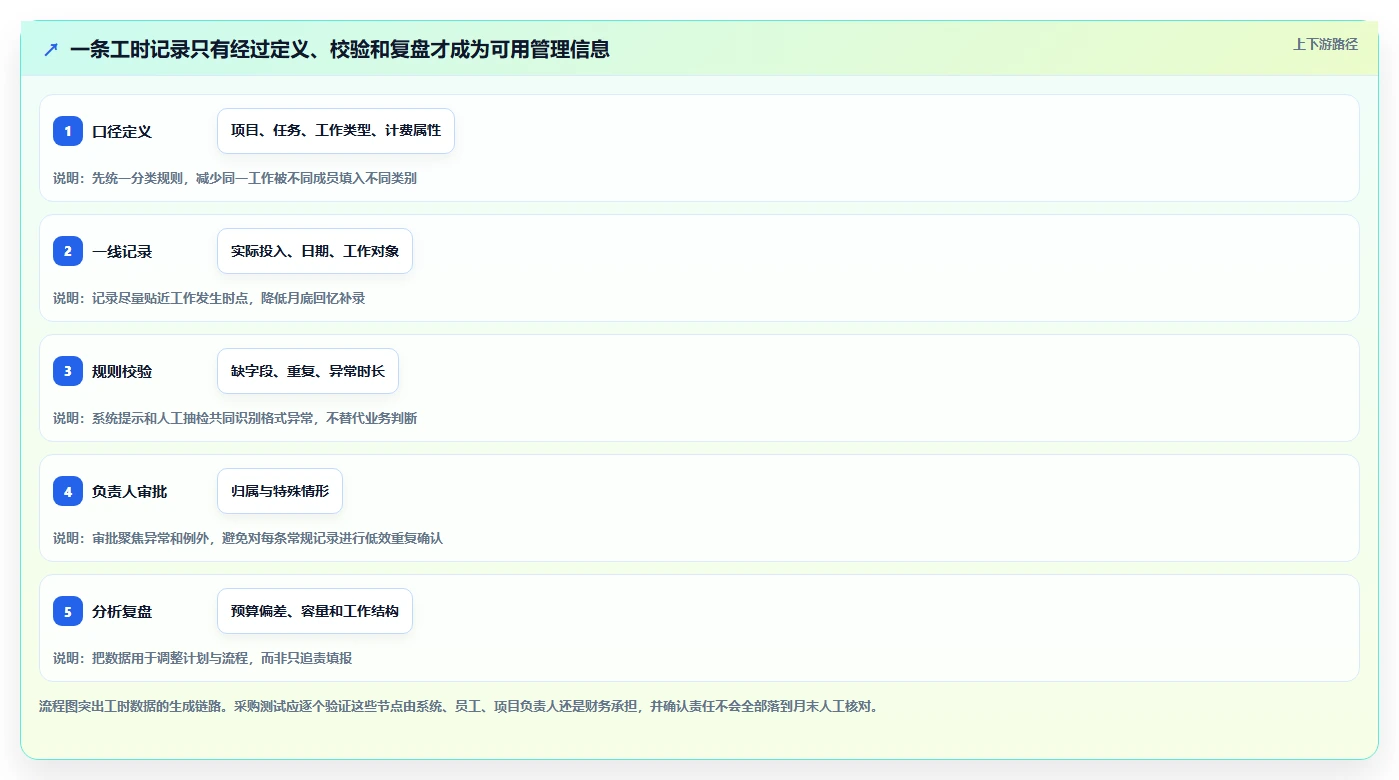Viewport: 1399px width, 780px height.
Task: Click the heading 一条工时记录只有经过定义
Action: (340, 49)
